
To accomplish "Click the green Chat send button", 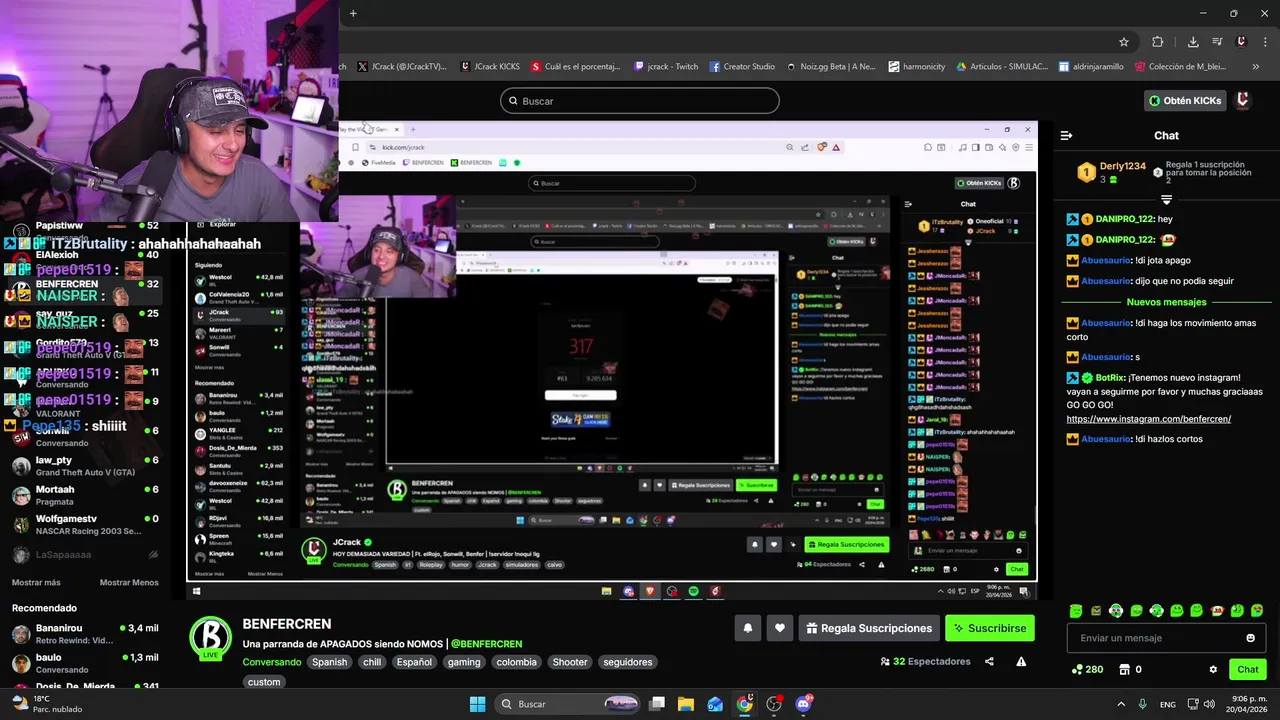I will tap(1248, 670).
